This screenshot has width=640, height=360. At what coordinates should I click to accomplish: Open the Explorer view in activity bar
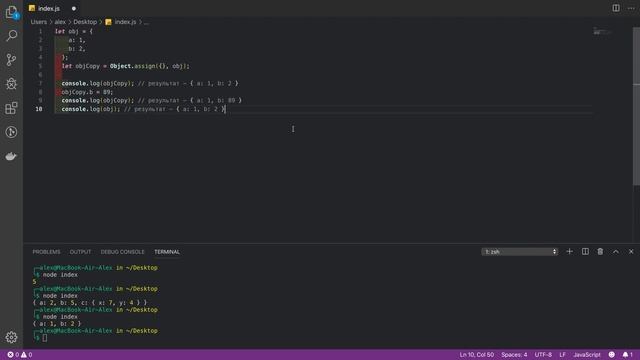(11, 12)
